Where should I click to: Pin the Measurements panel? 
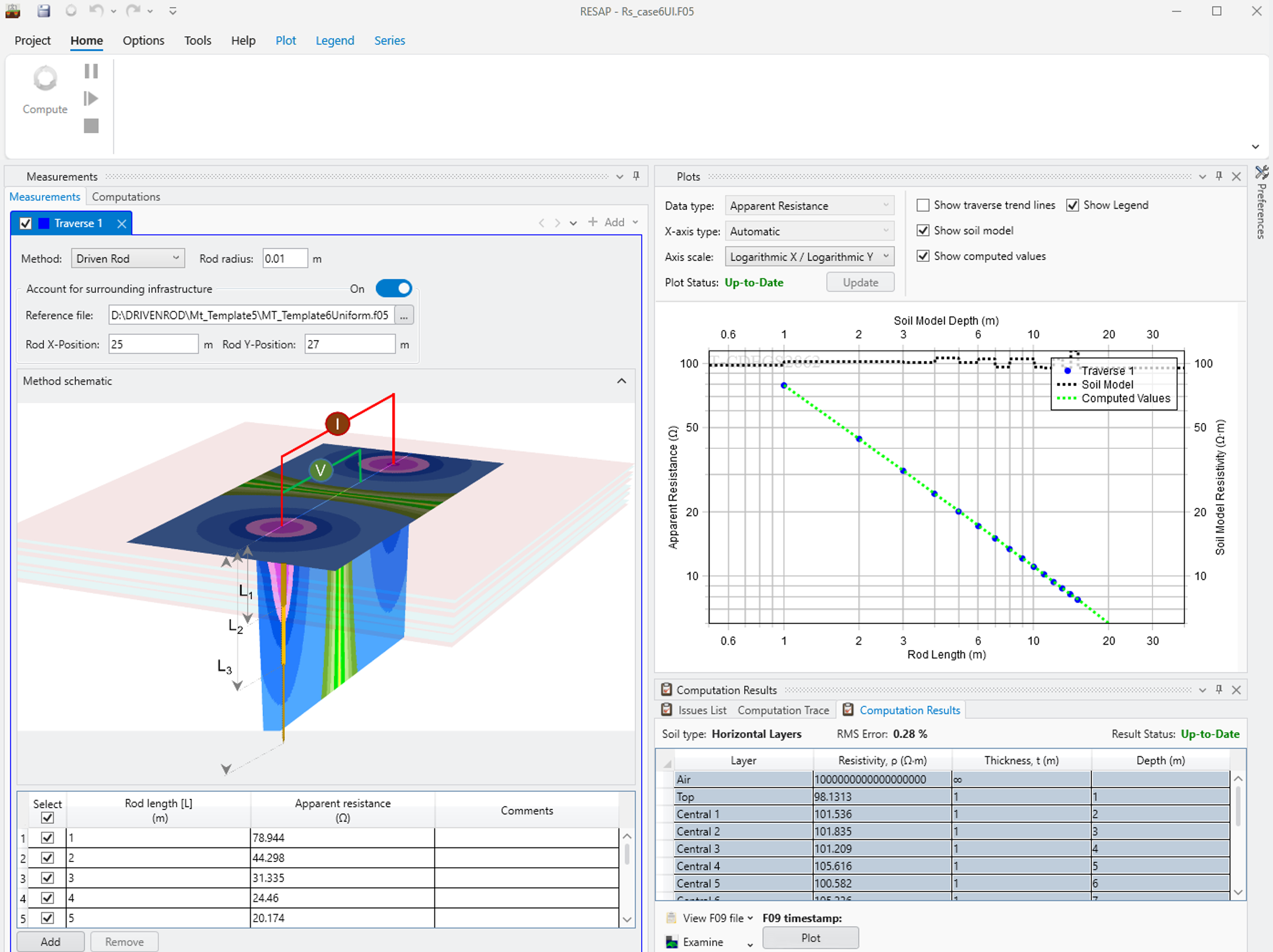(636, 176)
